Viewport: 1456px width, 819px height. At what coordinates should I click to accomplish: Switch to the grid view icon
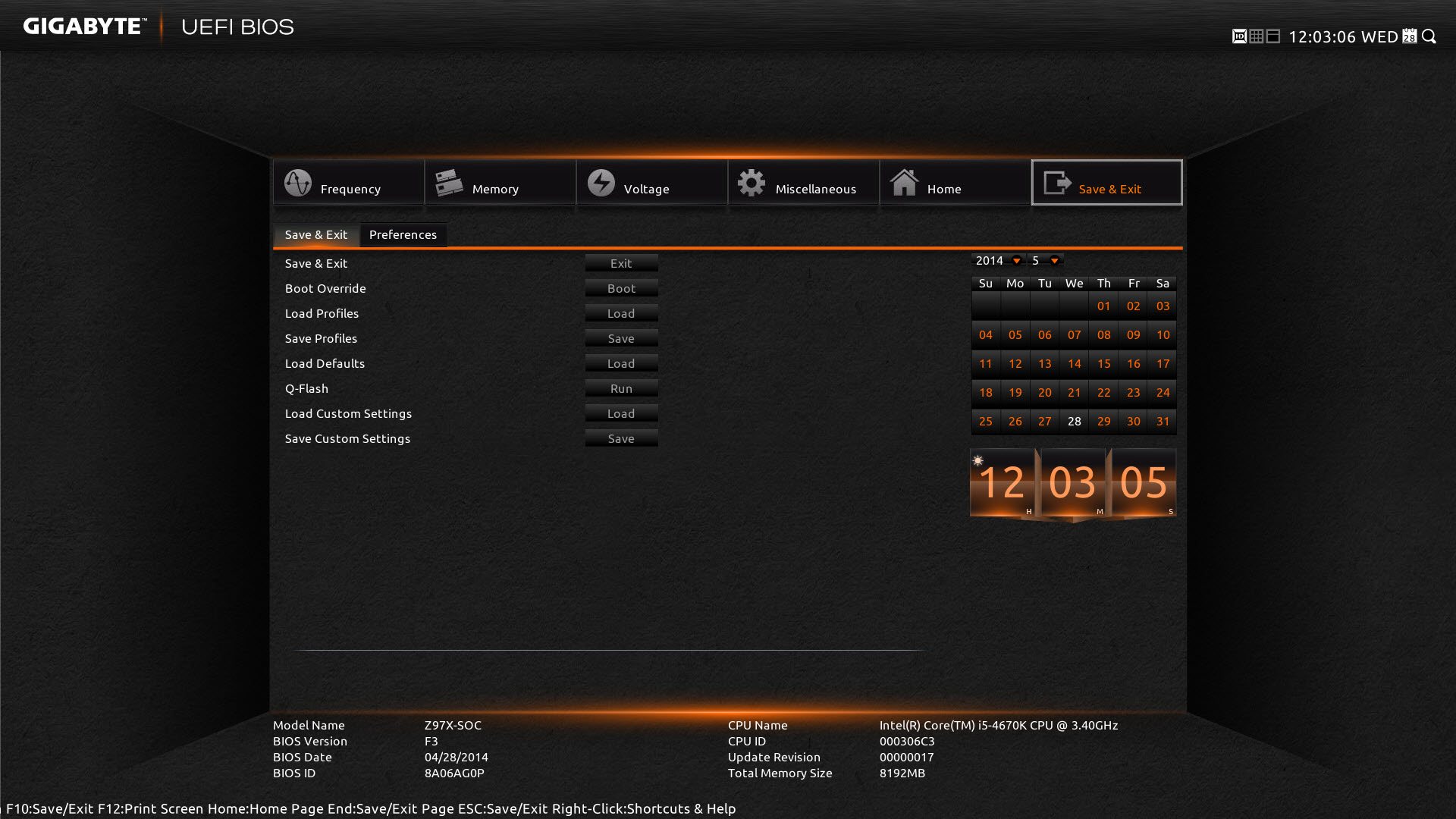point(1257,36)
